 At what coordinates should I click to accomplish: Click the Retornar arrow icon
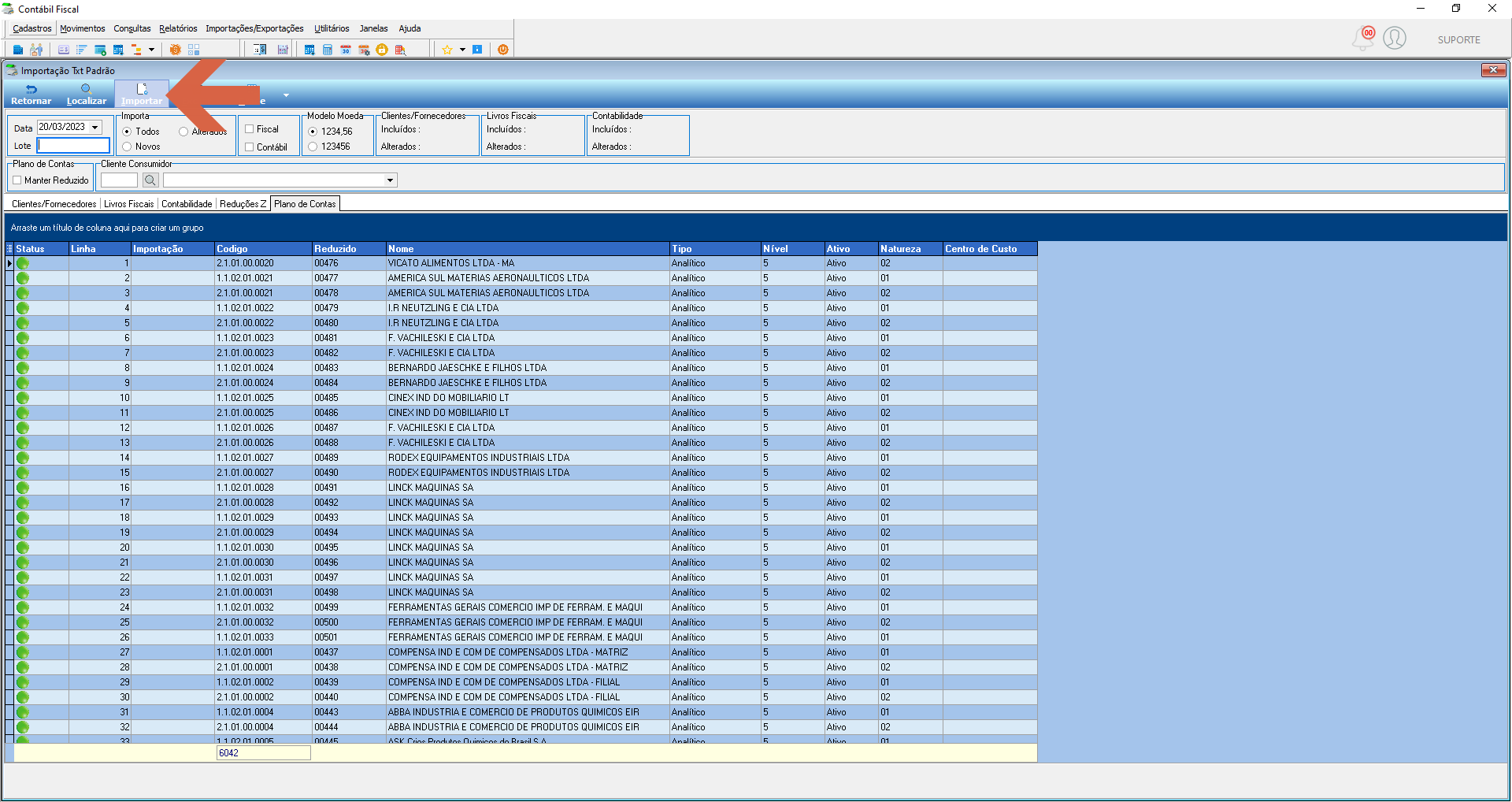click(31, 89)
